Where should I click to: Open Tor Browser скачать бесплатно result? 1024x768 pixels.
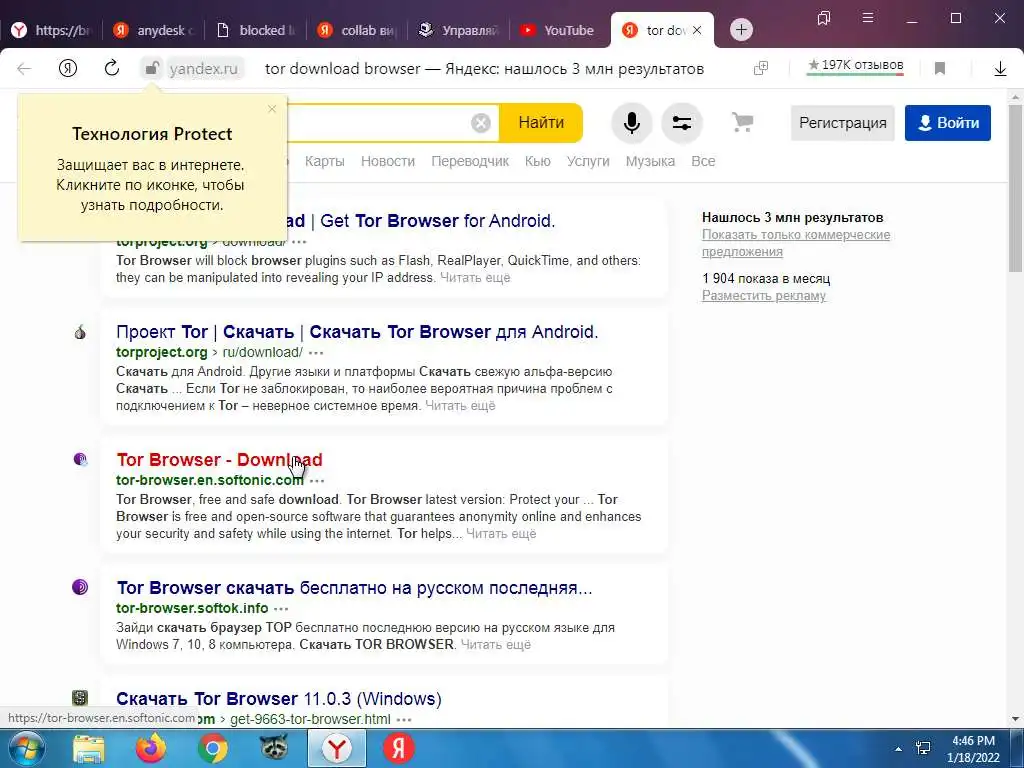click(354, 588)
